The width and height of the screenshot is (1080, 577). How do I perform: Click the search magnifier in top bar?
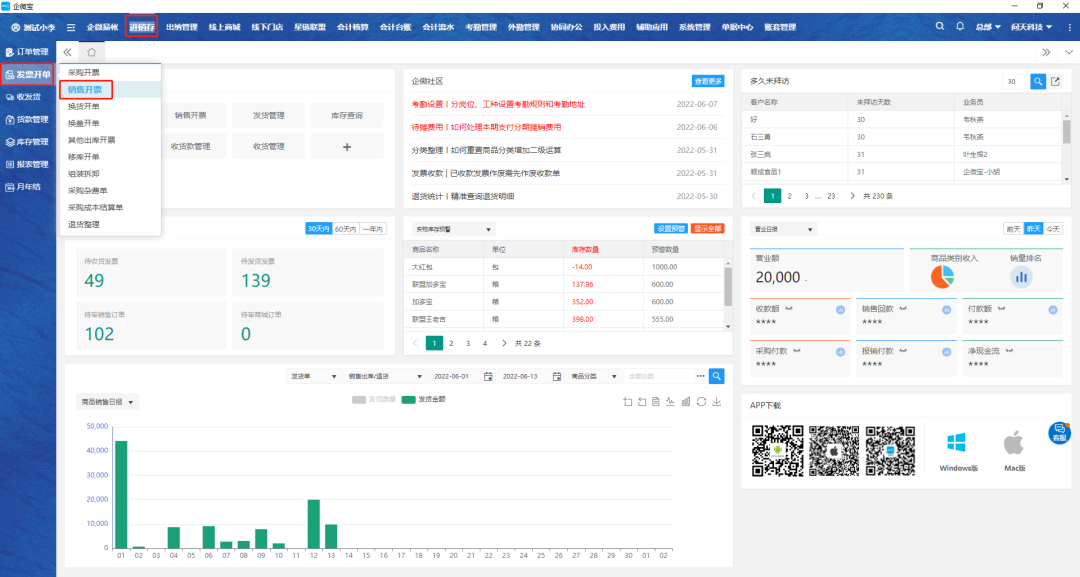(940, 27)
